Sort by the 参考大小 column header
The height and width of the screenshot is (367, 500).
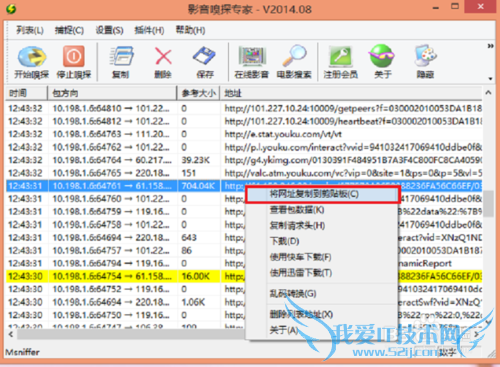click(198, 93)
